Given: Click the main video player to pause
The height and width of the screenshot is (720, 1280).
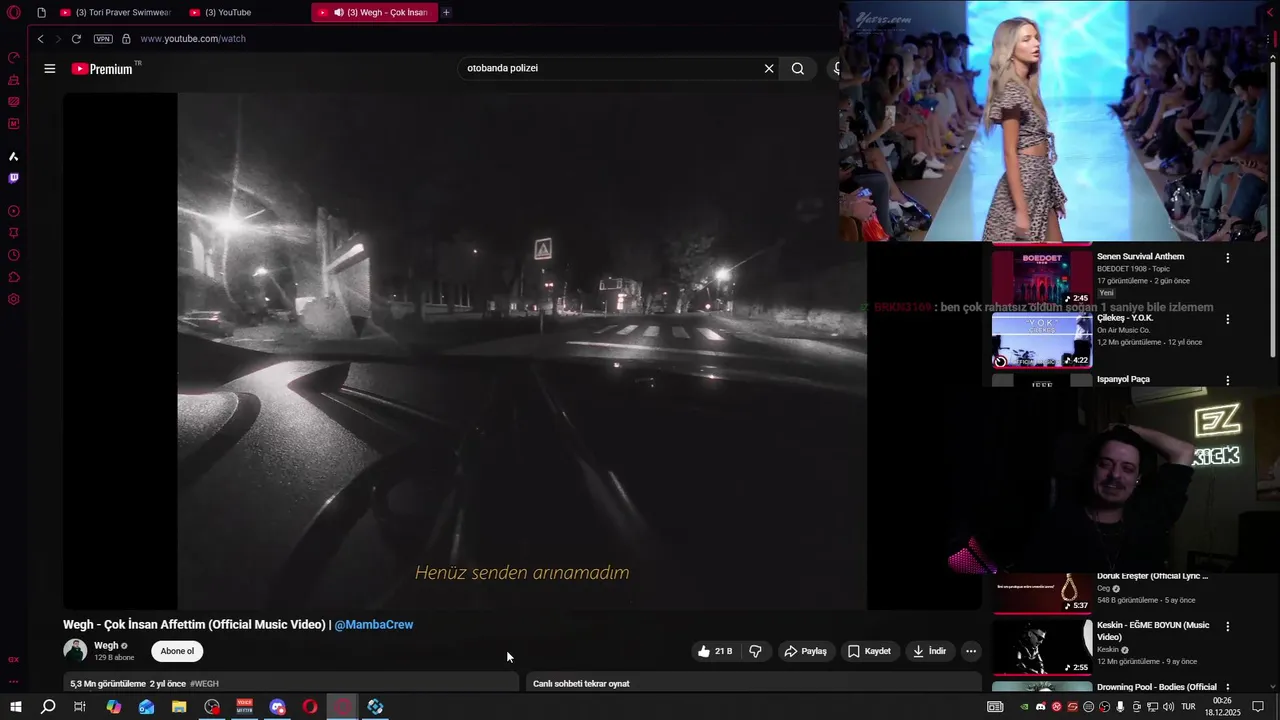Looking at the screenshot, I should tap(522, 350).
